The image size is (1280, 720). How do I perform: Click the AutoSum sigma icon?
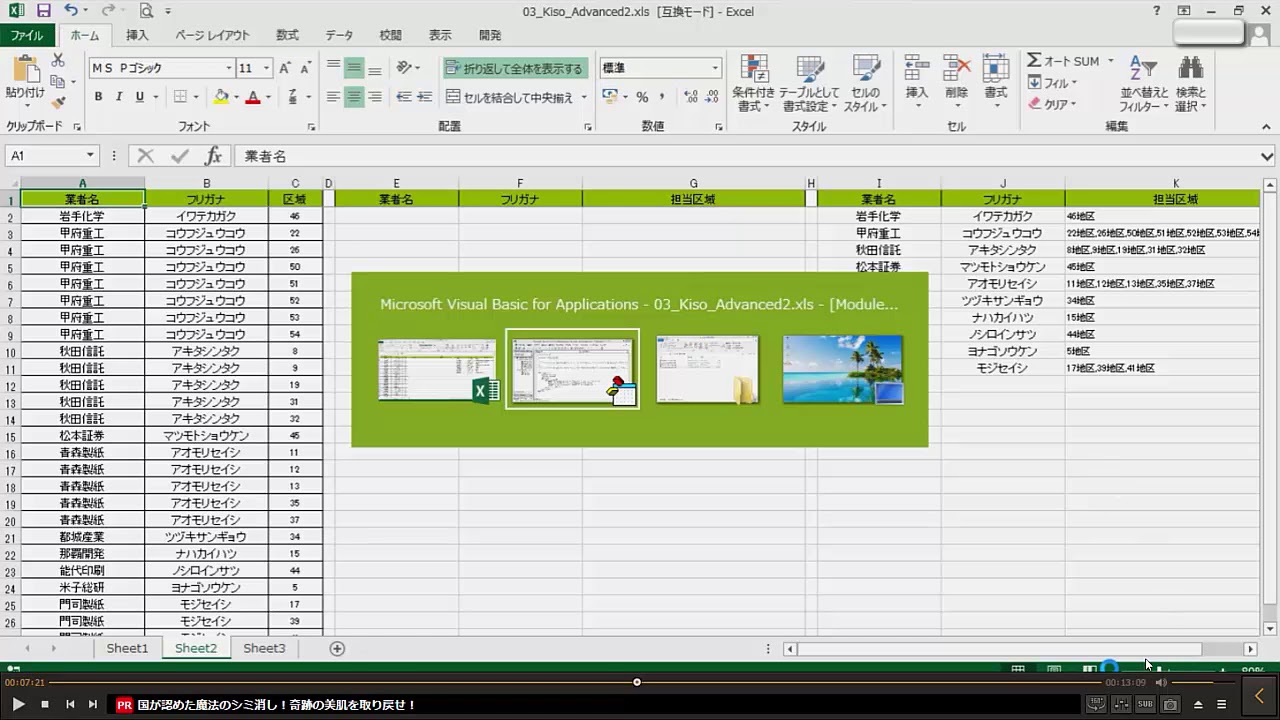tap(1035, 61)
